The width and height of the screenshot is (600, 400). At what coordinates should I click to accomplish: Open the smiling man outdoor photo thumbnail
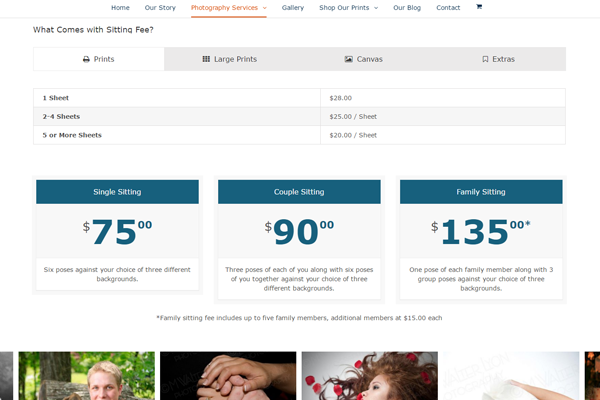tap(87, 376)
